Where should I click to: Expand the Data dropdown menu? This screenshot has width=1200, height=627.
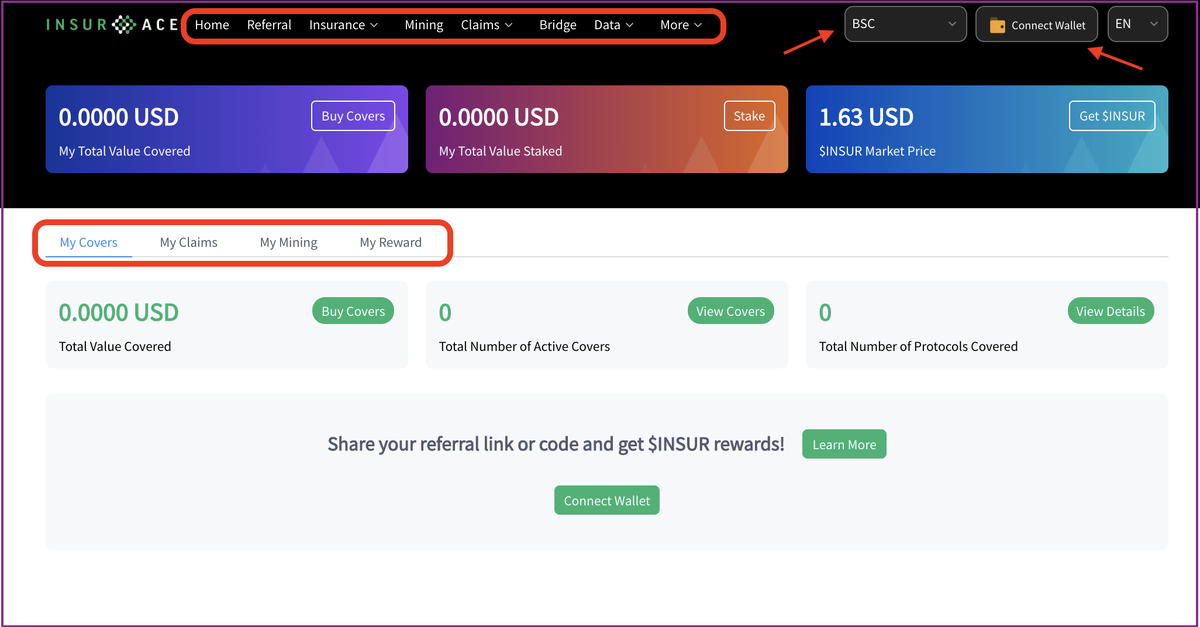click(x=614, y=25)
